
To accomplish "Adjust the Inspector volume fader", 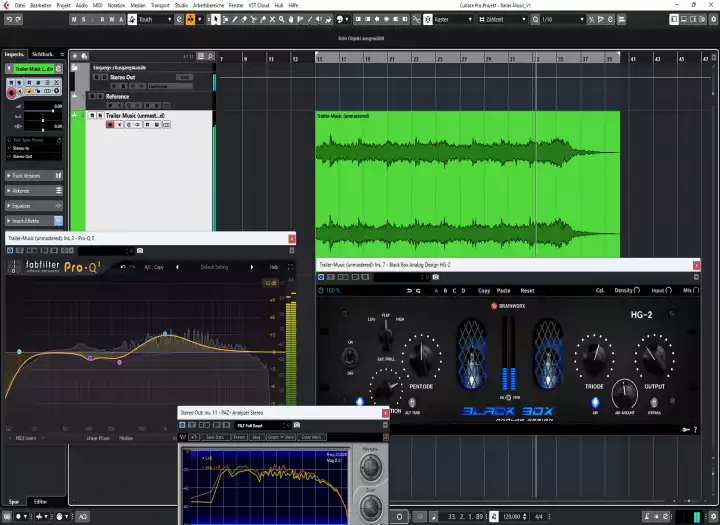I will 53,111.
